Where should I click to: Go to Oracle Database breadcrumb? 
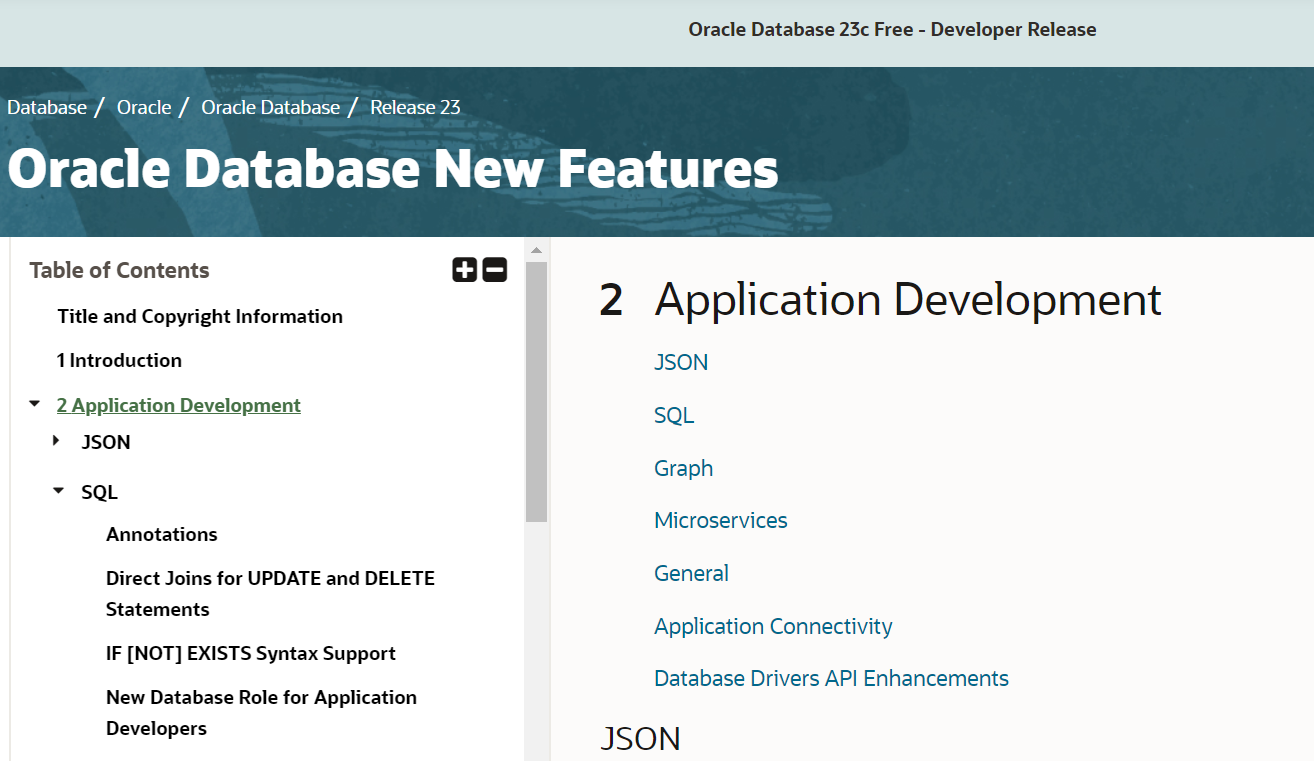point(271,107)
